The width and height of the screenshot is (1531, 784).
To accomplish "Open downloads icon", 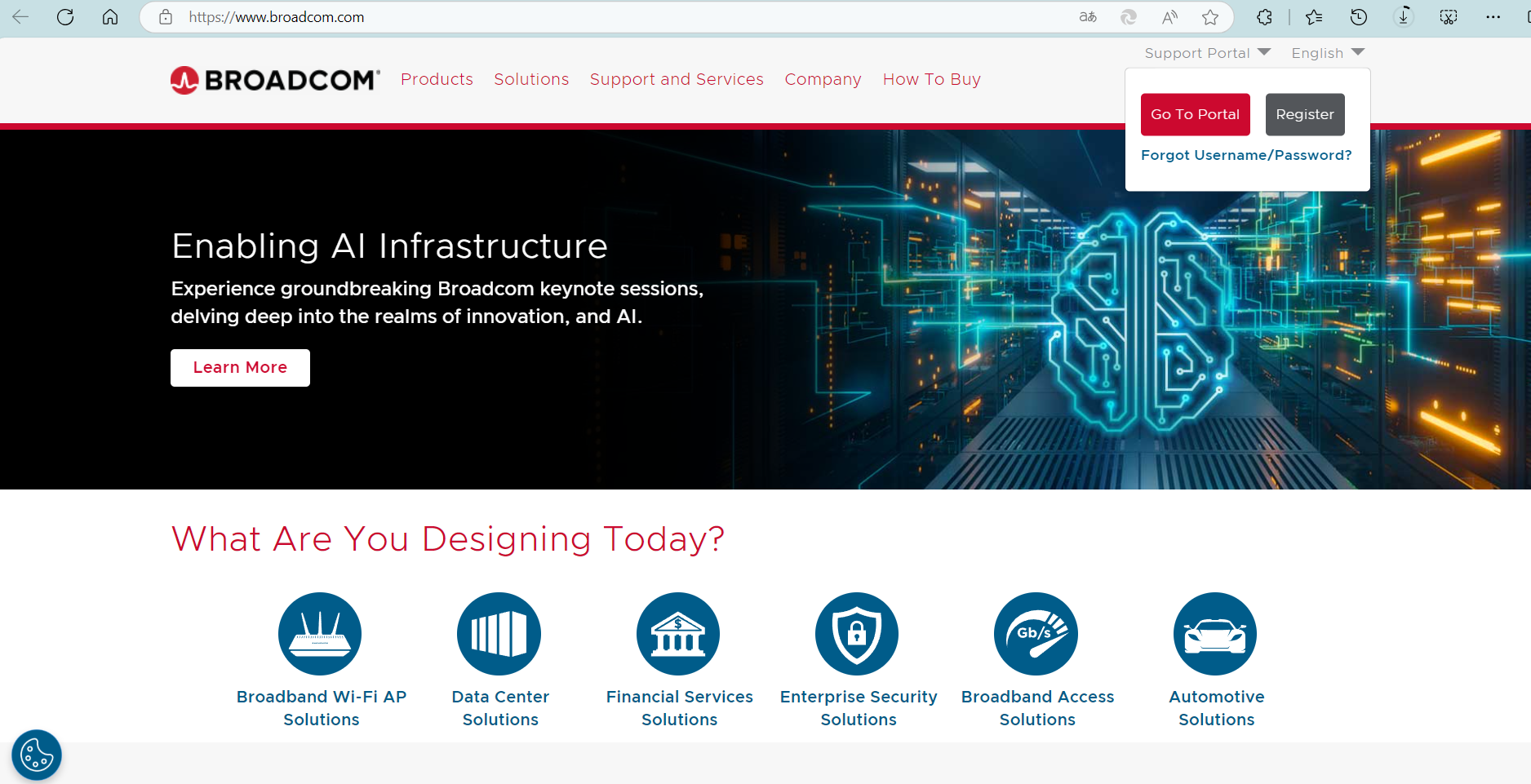I will [x=1404, y=17].
